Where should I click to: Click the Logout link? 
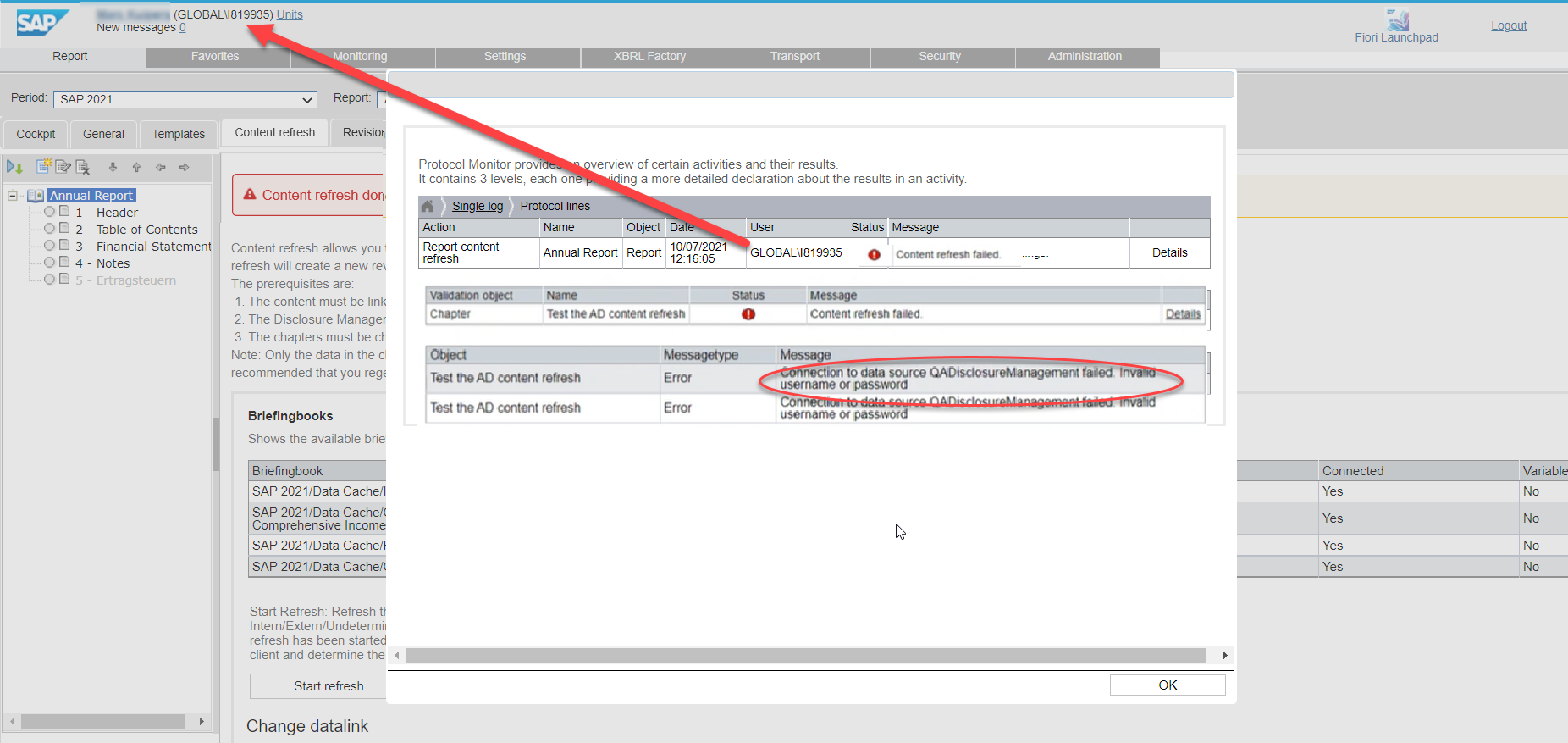point(1509,25)
